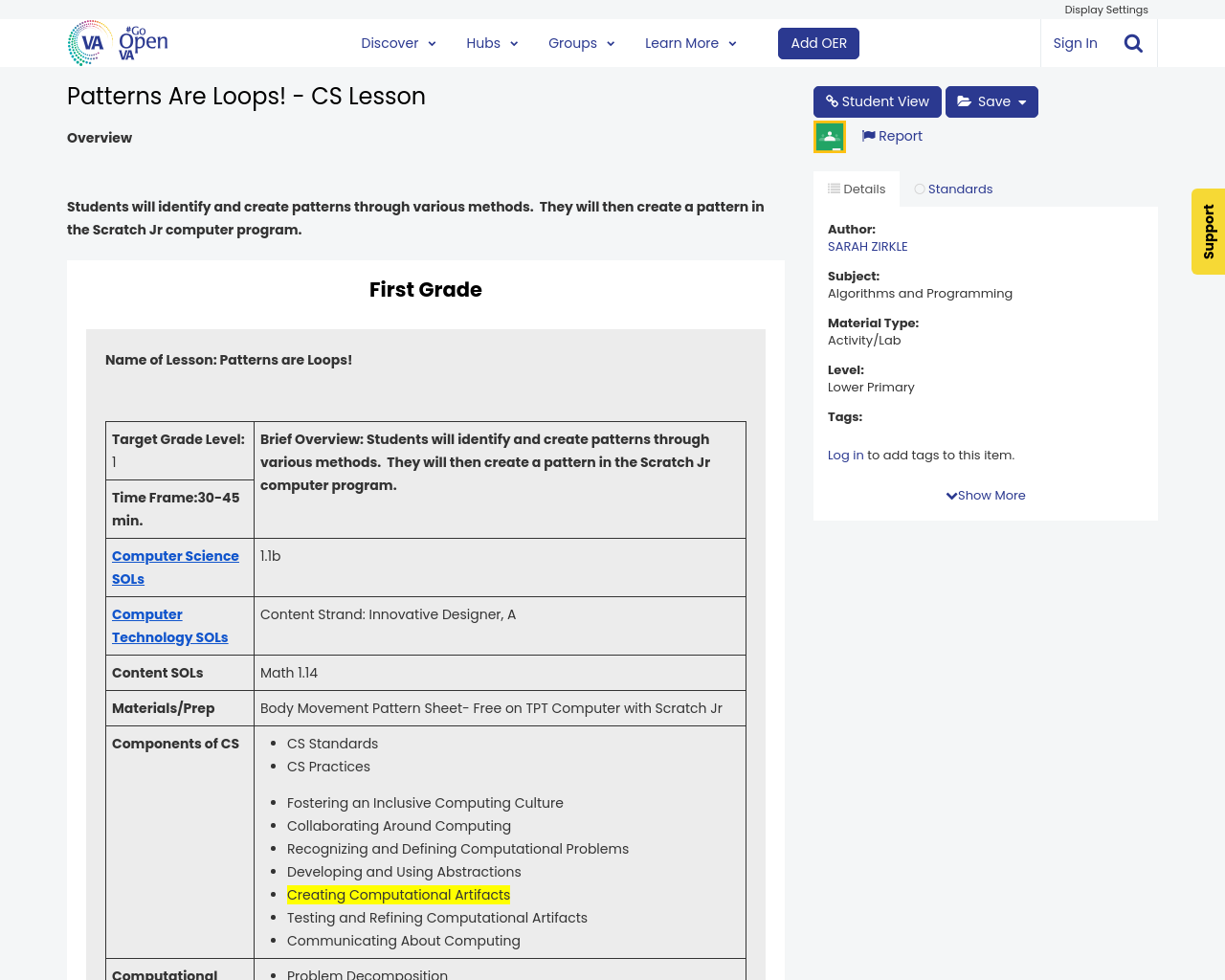1225x980 pixels.
Task: Click the Add OER button
Action: (x=818, y=43)
